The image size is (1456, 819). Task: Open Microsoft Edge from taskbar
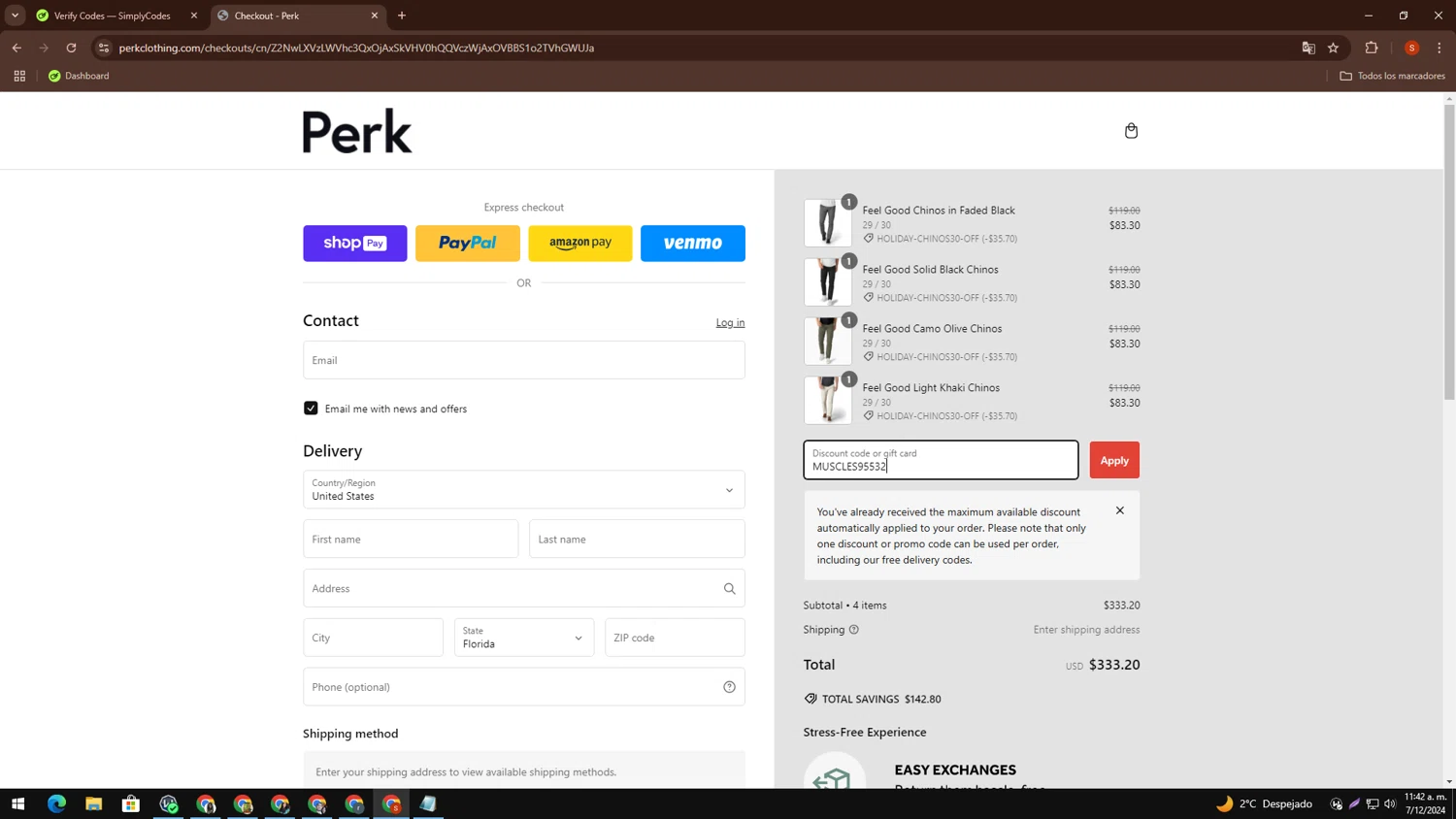click(56, 803)
